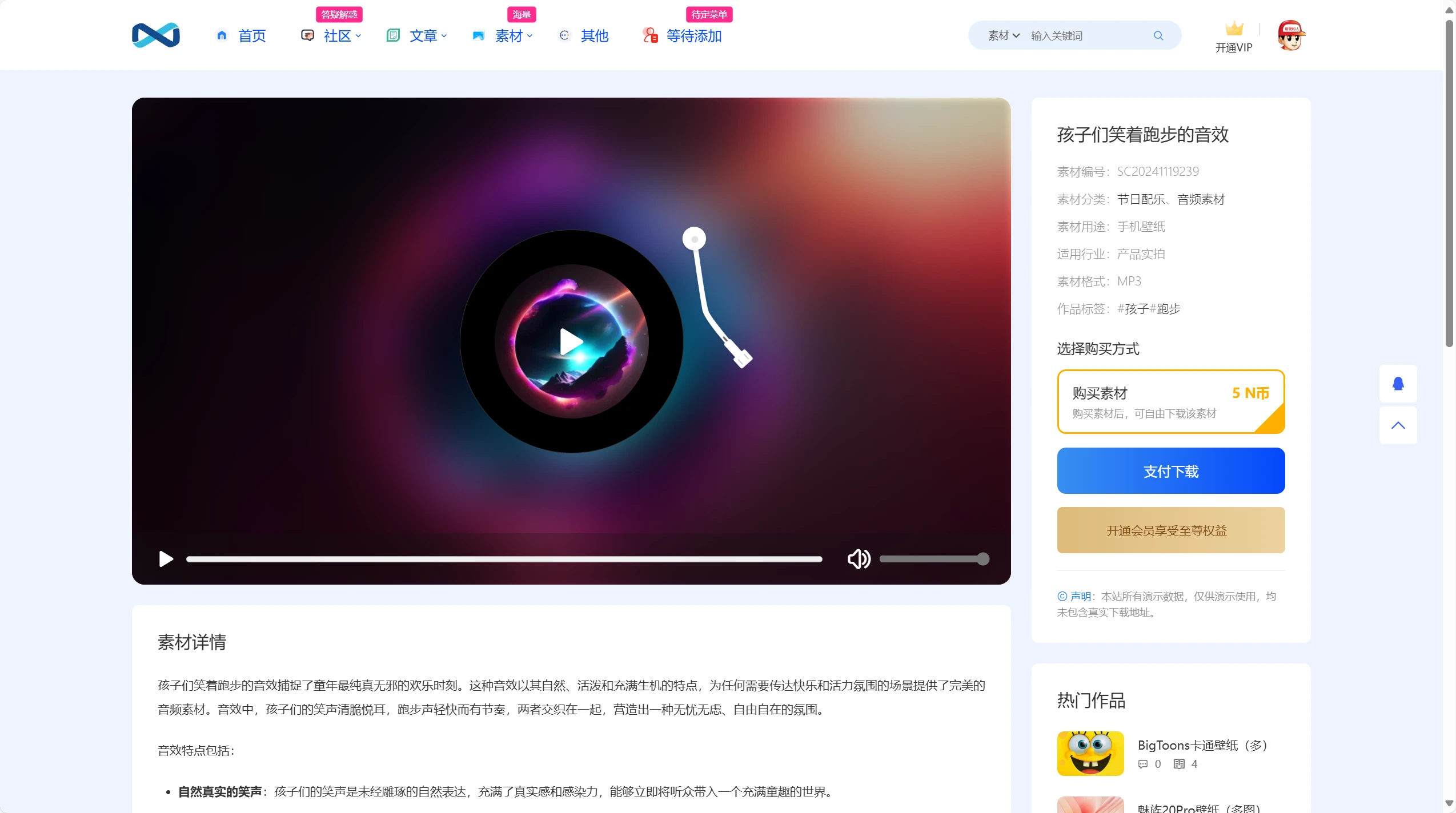Click the search magnifier icon
The height and width of the screenshot is (813, 1456).
tap(1158, 35)
